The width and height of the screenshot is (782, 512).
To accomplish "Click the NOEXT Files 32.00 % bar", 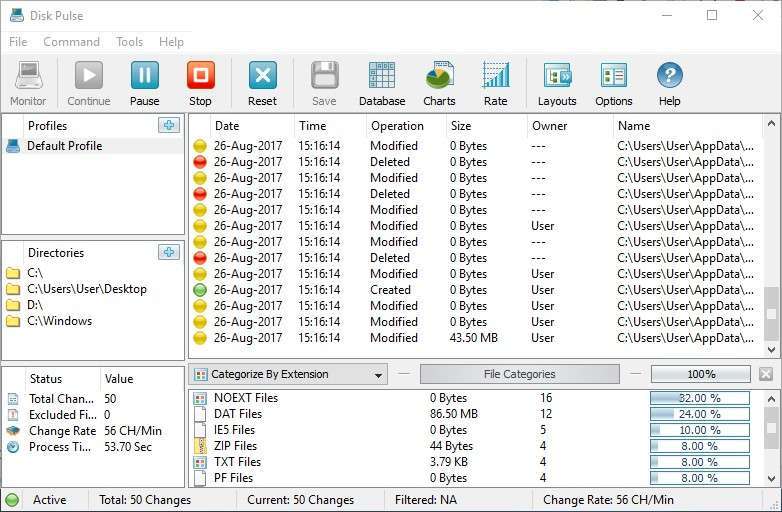I will coord(700,398).
